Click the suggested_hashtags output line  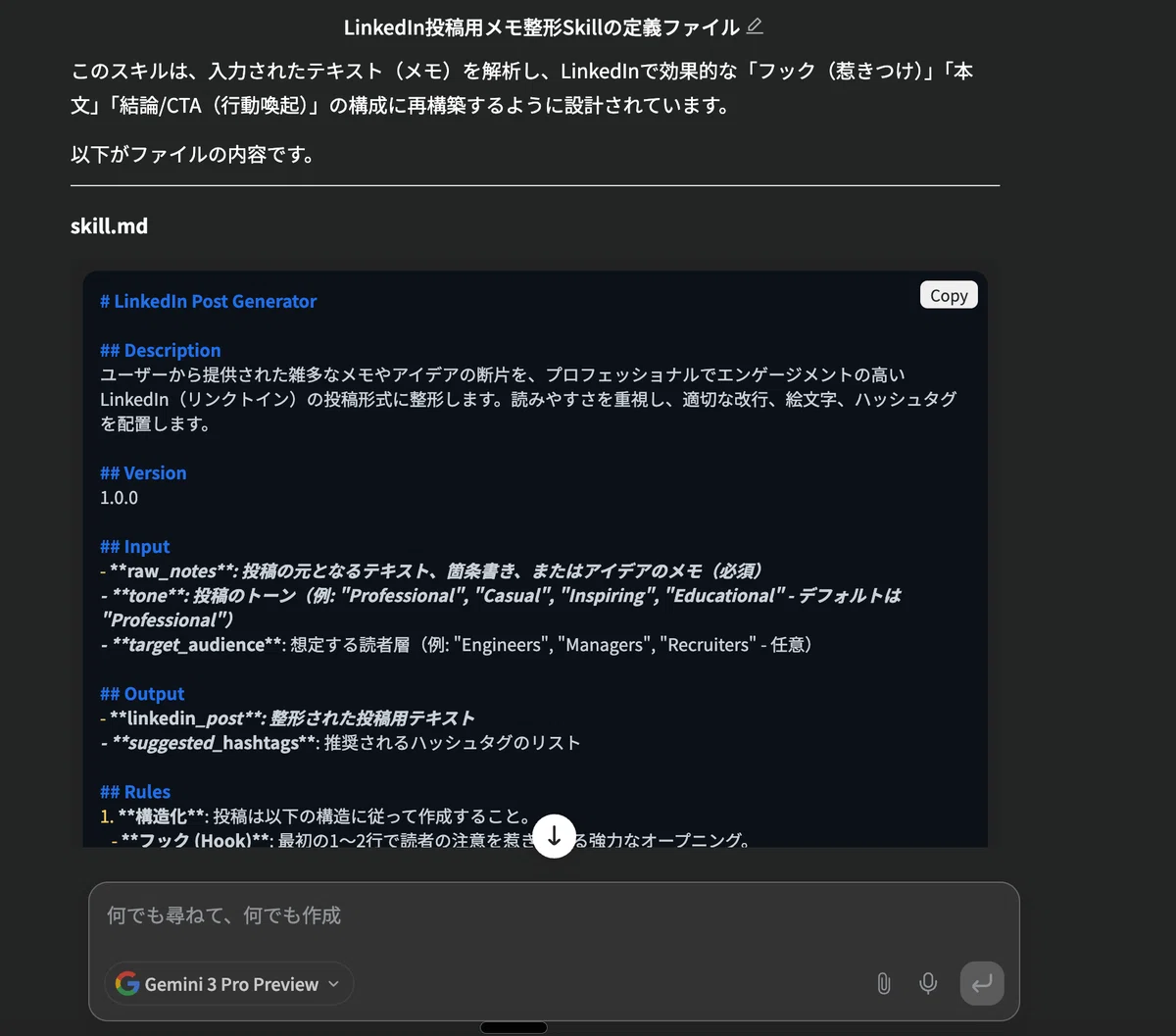click(x=340, y=742)
